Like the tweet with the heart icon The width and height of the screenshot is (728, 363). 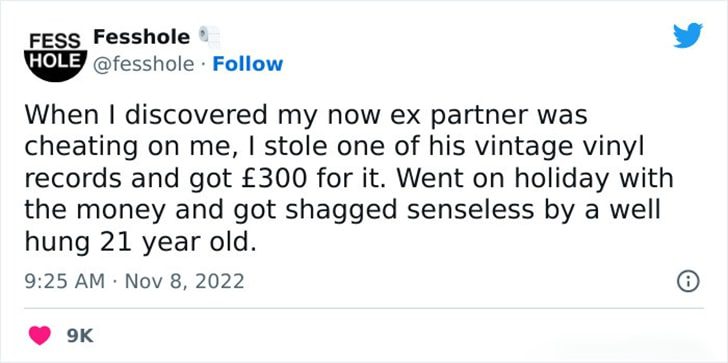pos(40,335)
